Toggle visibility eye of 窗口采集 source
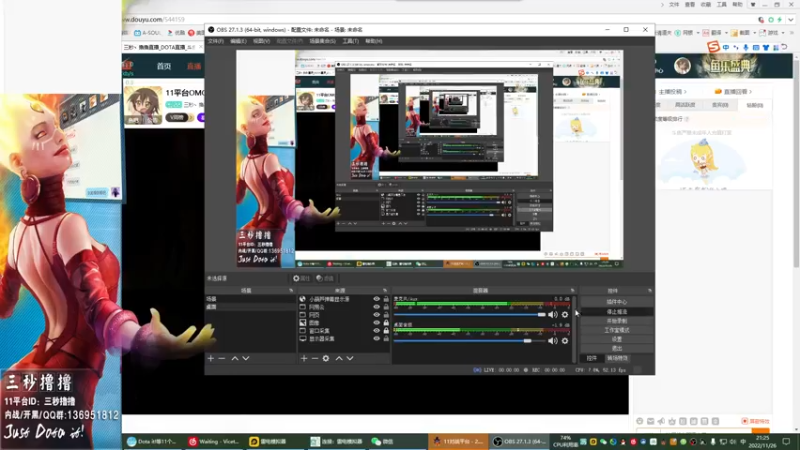Image resolution: width=800 pixels, height=450 pixels. [x=377, y=331]
